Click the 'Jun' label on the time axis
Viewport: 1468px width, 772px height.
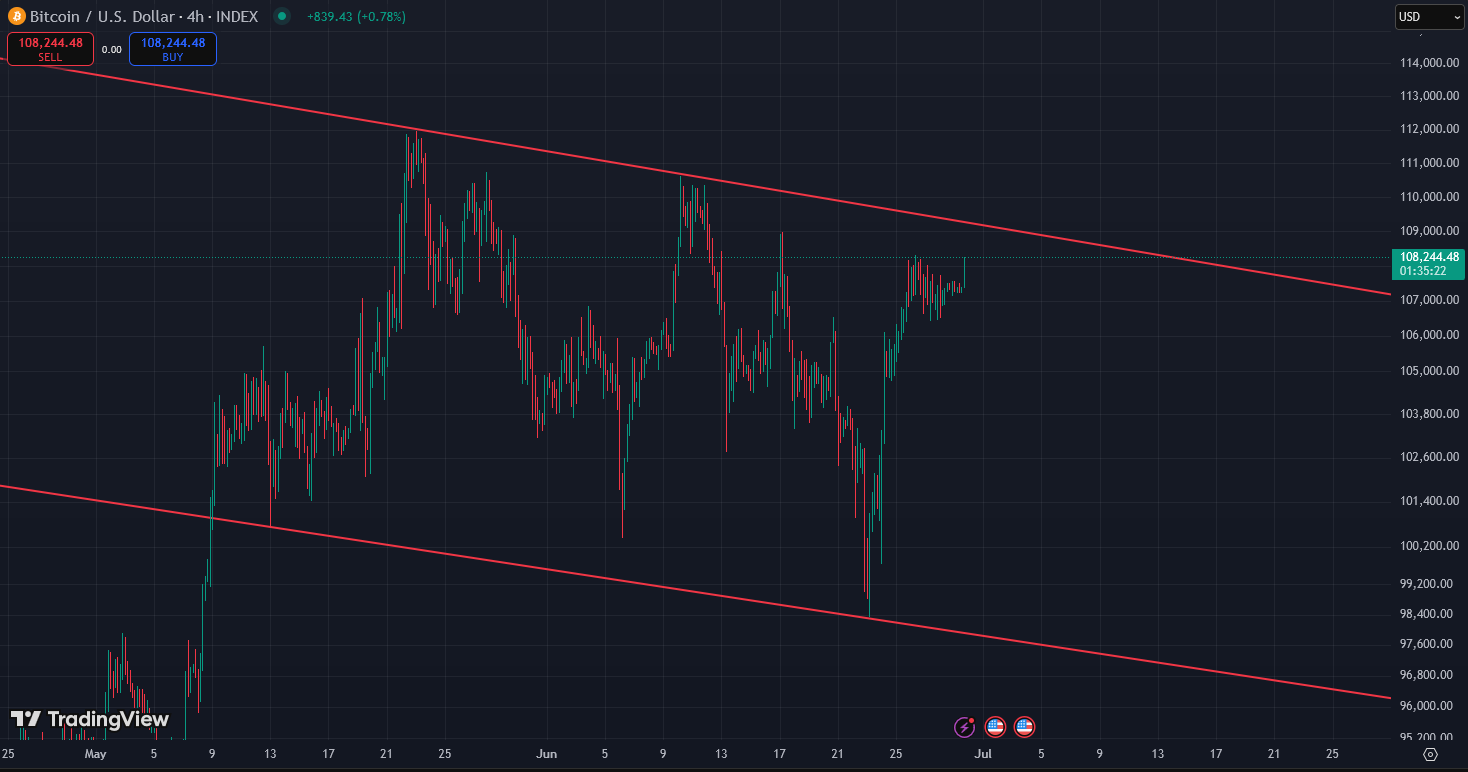(546, 754)
